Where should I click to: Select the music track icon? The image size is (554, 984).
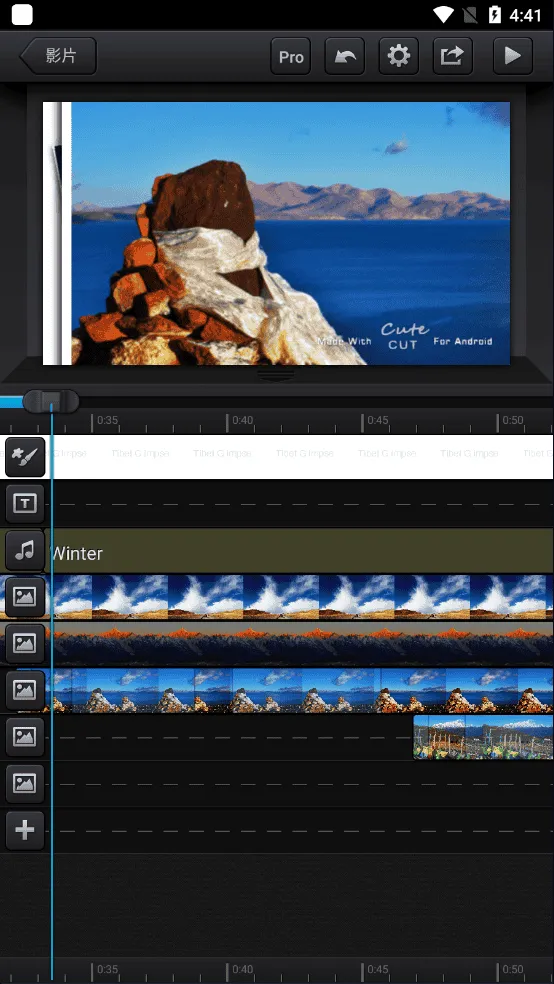coord(25,550)
